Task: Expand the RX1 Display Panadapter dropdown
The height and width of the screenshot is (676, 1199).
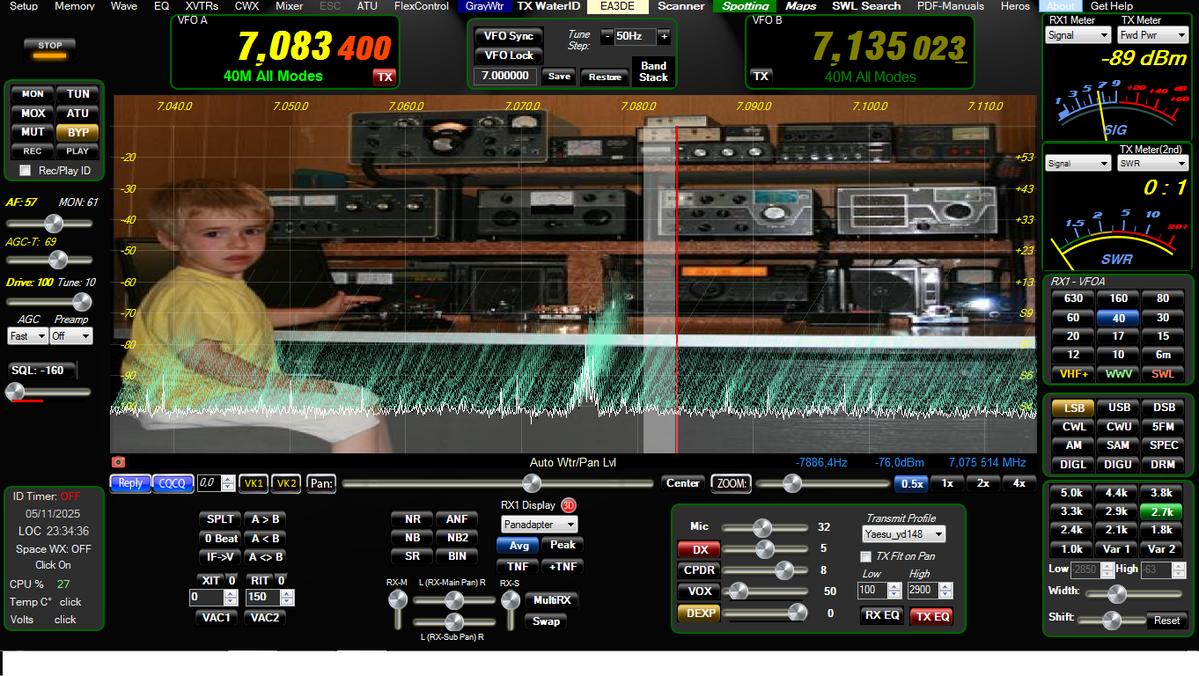Action: (539, 524)
